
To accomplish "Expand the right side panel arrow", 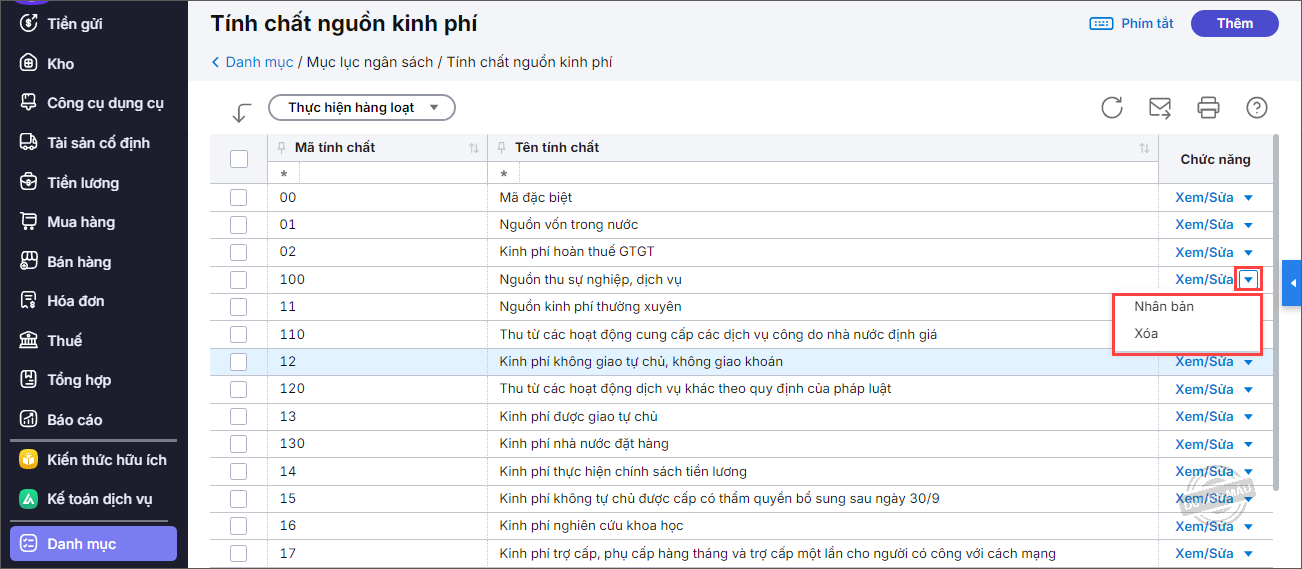I will (x=1292, y=285).
